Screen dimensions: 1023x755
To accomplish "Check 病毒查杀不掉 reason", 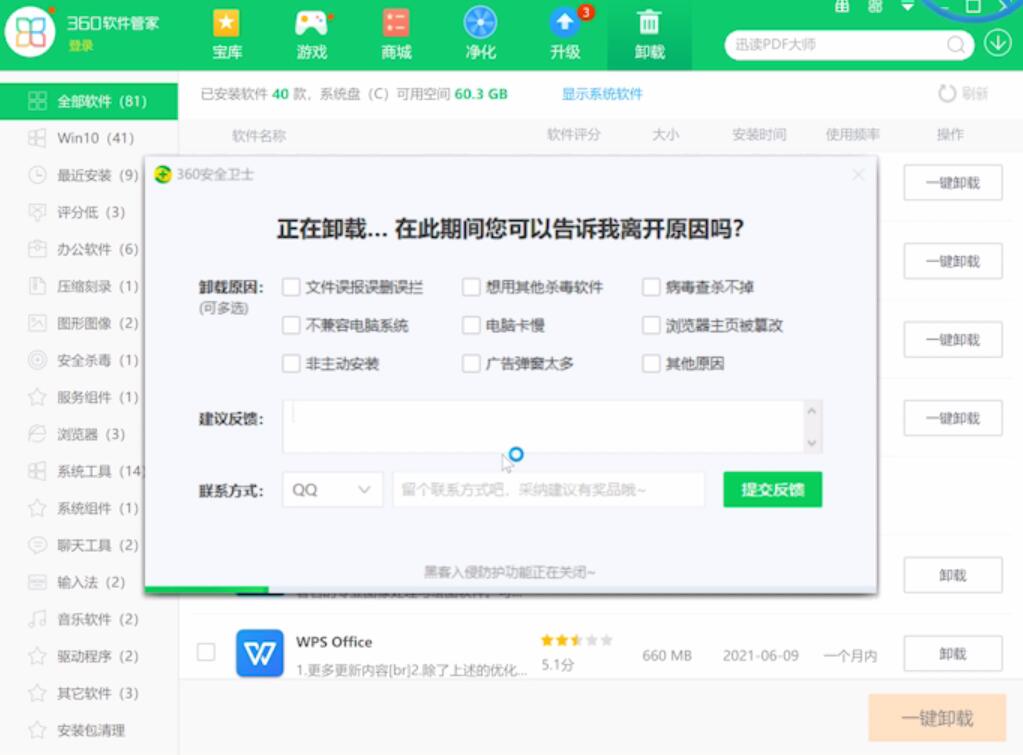I will (651, 287).
